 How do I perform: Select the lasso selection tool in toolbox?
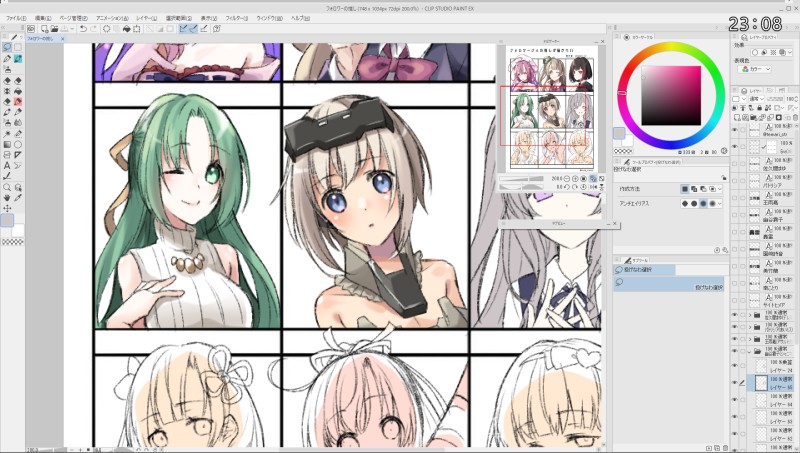click(x=7, y=47)
